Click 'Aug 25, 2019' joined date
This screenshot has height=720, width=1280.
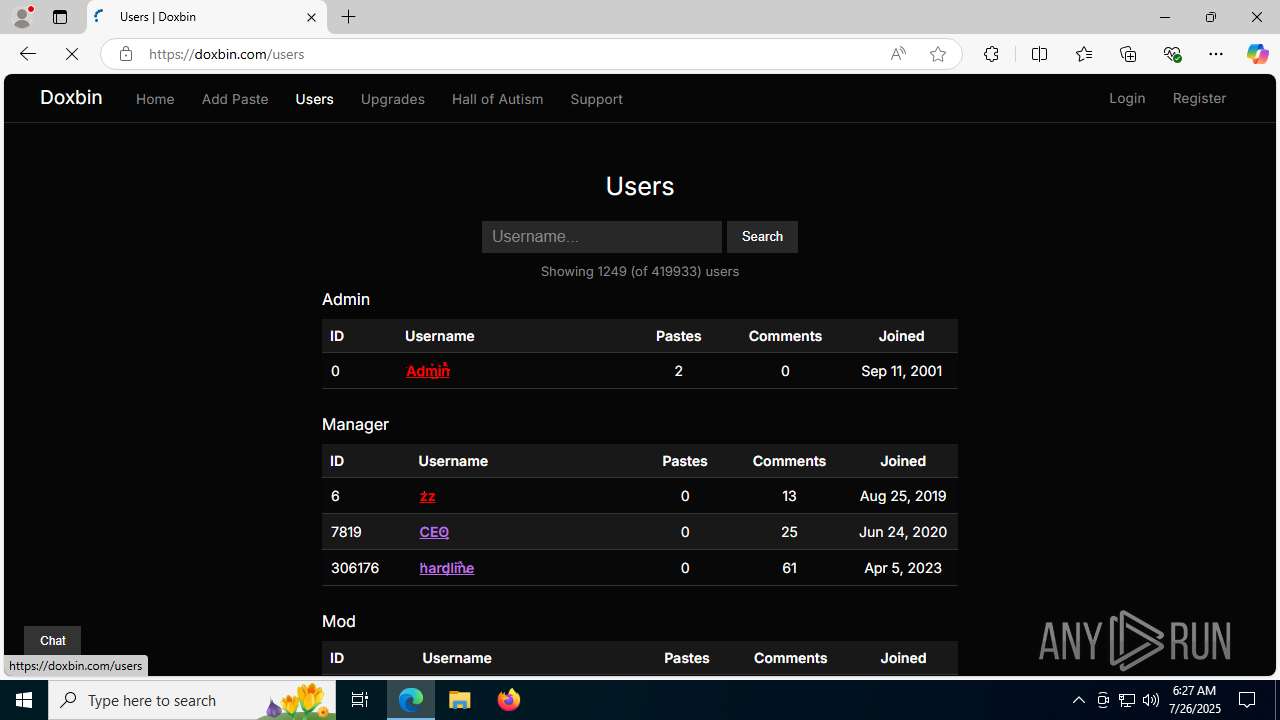tap(903, 496)
